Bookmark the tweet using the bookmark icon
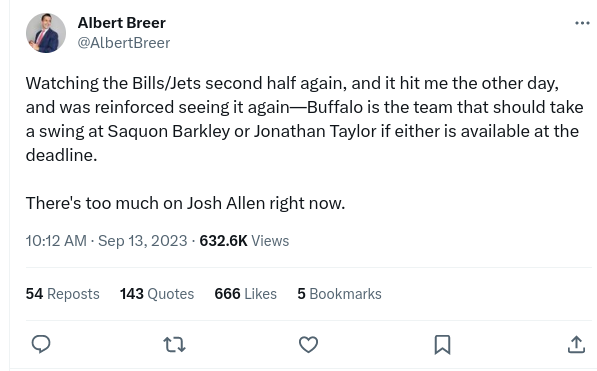 (442, 344)
